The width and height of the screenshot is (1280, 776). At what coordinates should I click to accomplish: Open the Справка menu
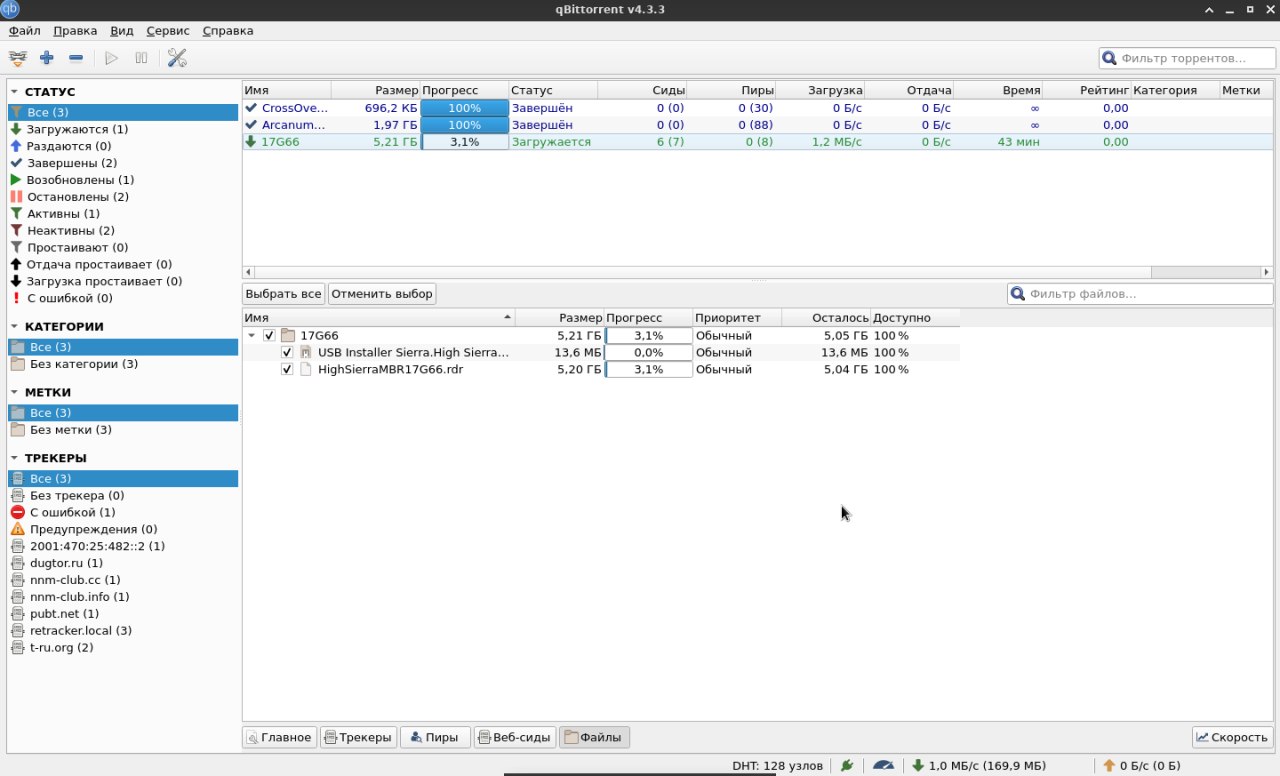[x=227, y=31]
